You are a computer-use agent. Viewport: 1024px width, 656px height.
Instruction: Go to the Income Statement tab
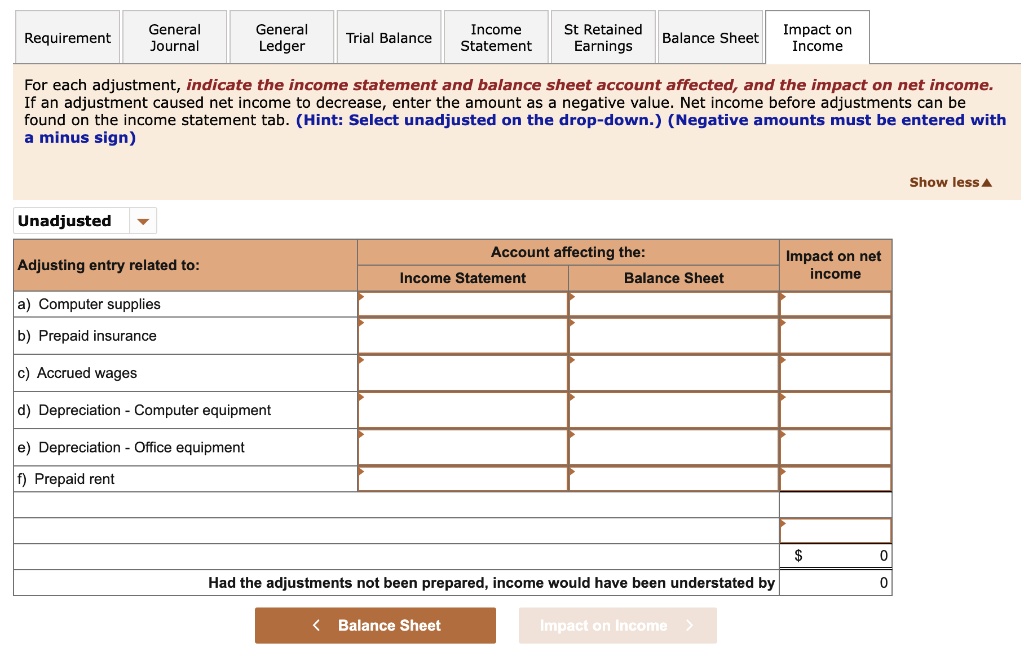(x=495, y=38)
